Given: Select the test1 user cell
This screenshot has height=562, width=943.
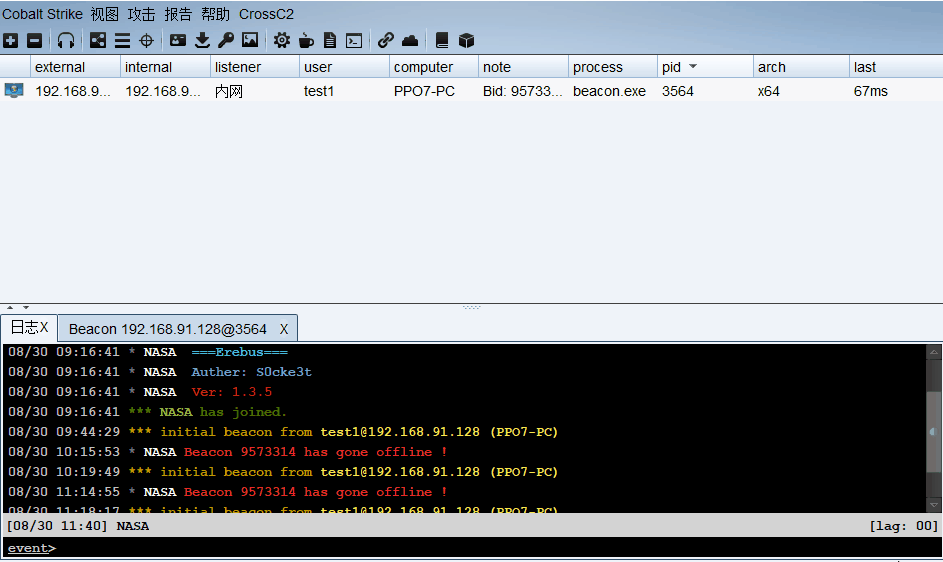Looking at the screenshot, I should [x=319, y=91].
